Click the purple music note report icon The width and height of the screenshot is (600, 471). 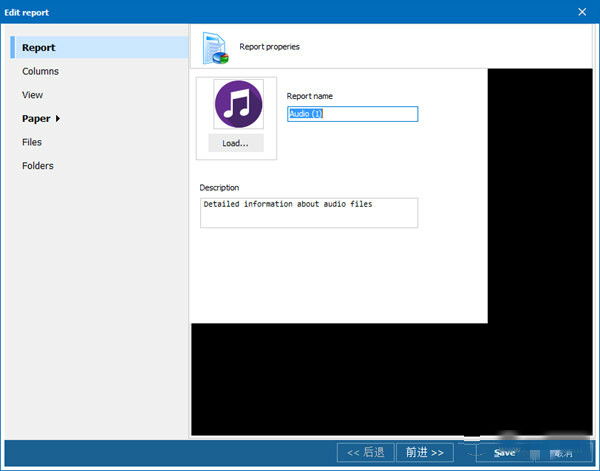tap(238, 104)
